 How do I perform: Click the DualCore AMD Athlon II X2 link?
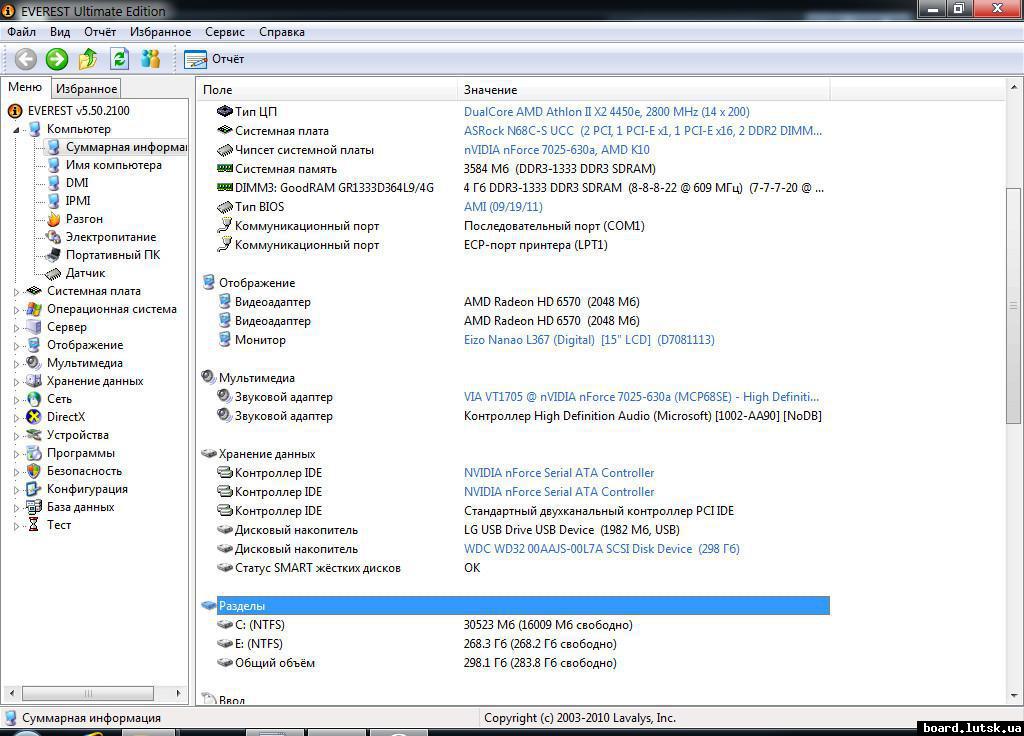click(606, 112)
